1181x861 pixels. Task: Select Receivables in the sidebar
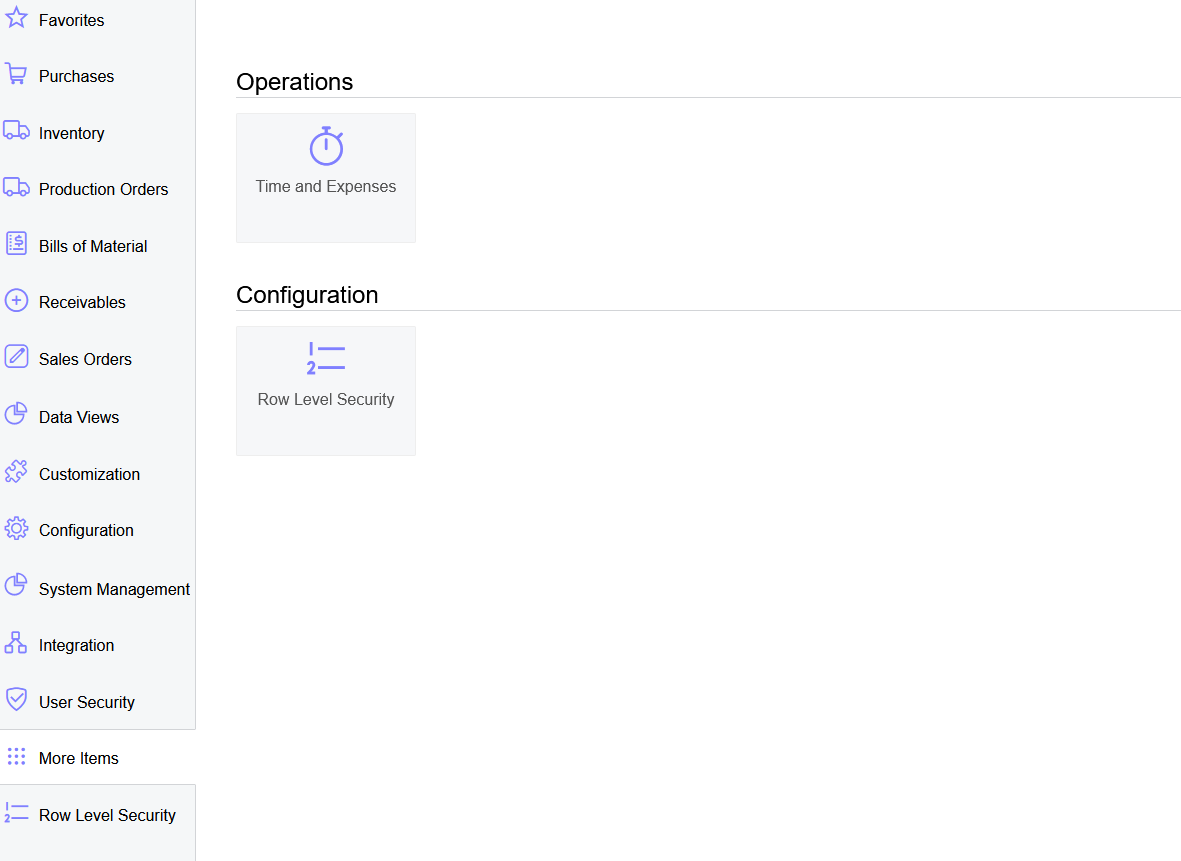[x=82, y=302]
